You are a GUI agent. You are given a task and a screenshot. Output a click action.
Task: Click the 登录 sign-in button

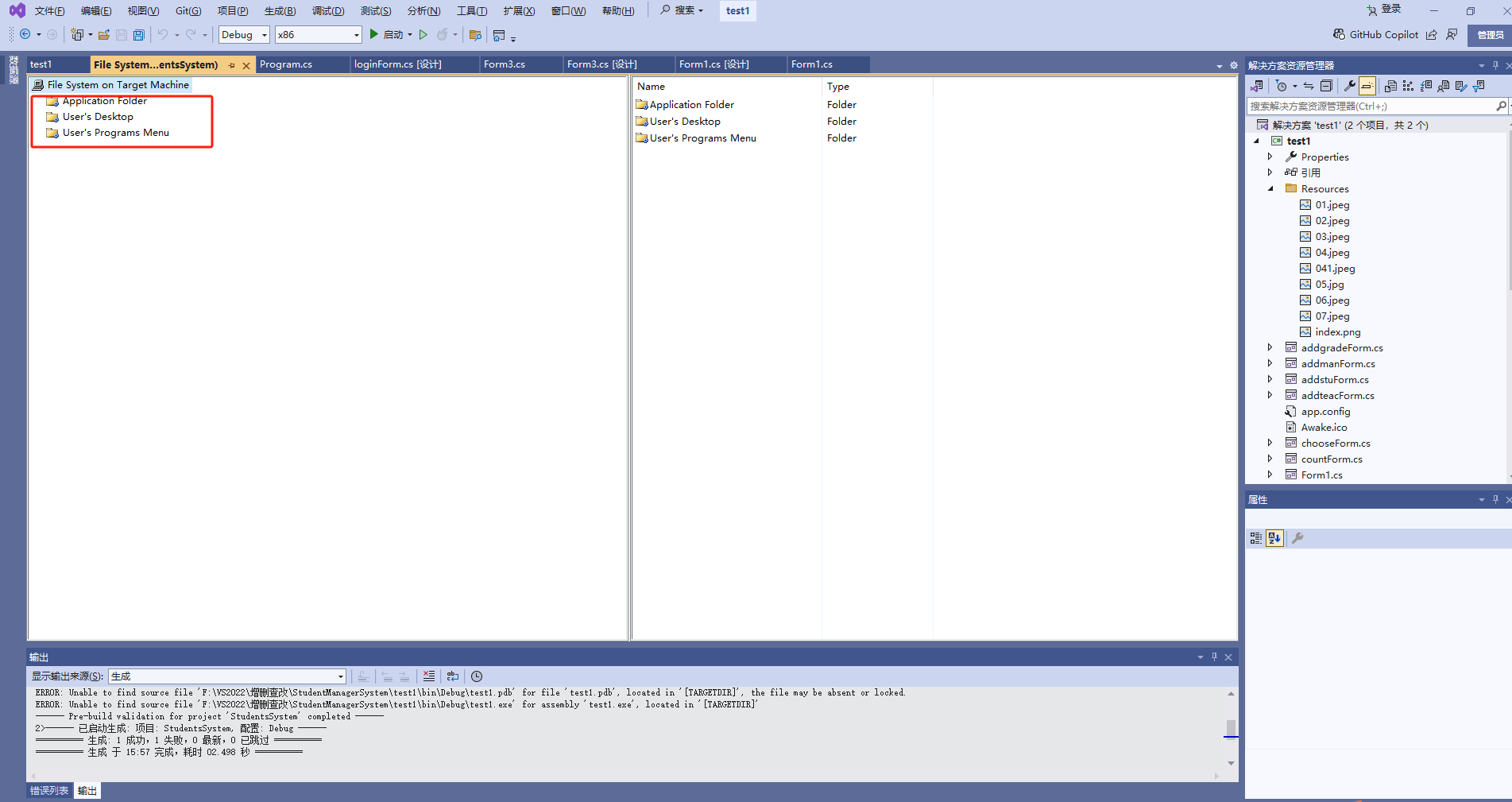point(1383,10)
